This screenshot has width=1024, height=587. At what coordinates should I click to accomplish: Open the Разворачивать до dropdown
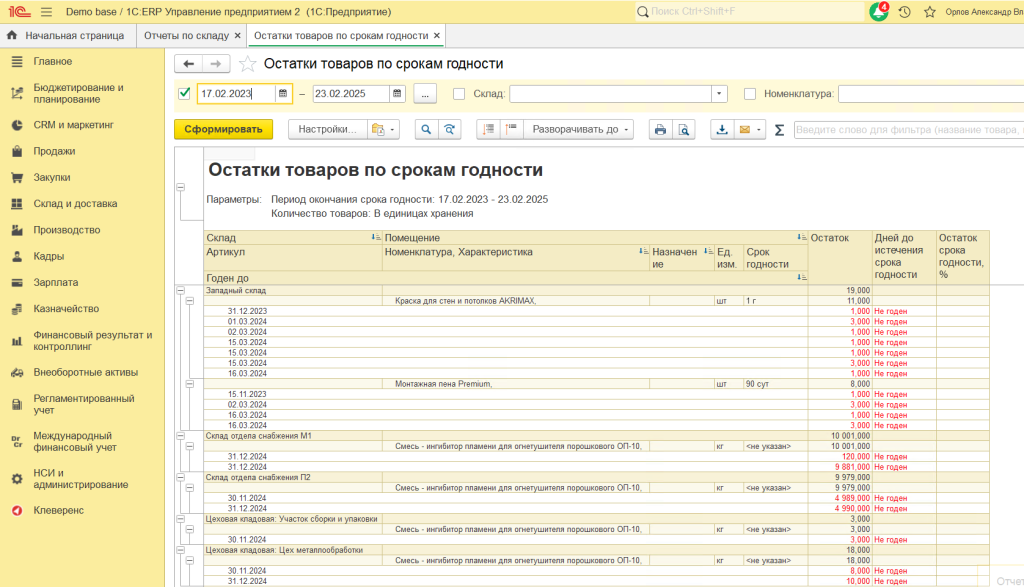click(x=579, y=129)
